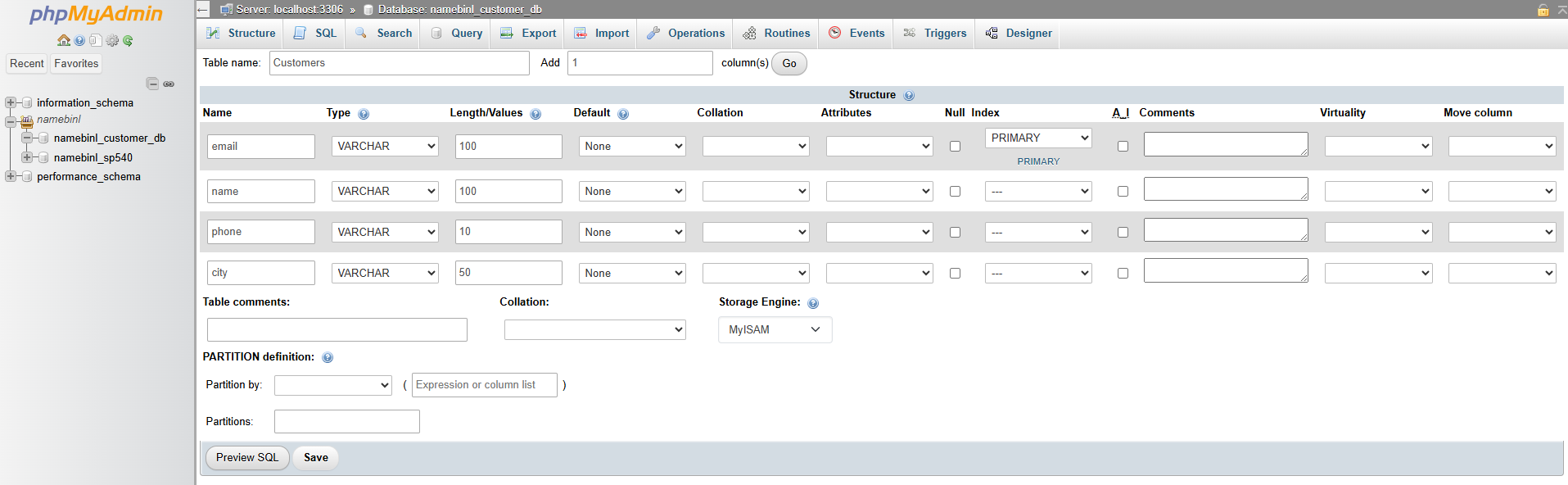This screenshot has height=485, width=1568.
Task: Click the database icon in breadcrumb
Action: pos(368,10)
